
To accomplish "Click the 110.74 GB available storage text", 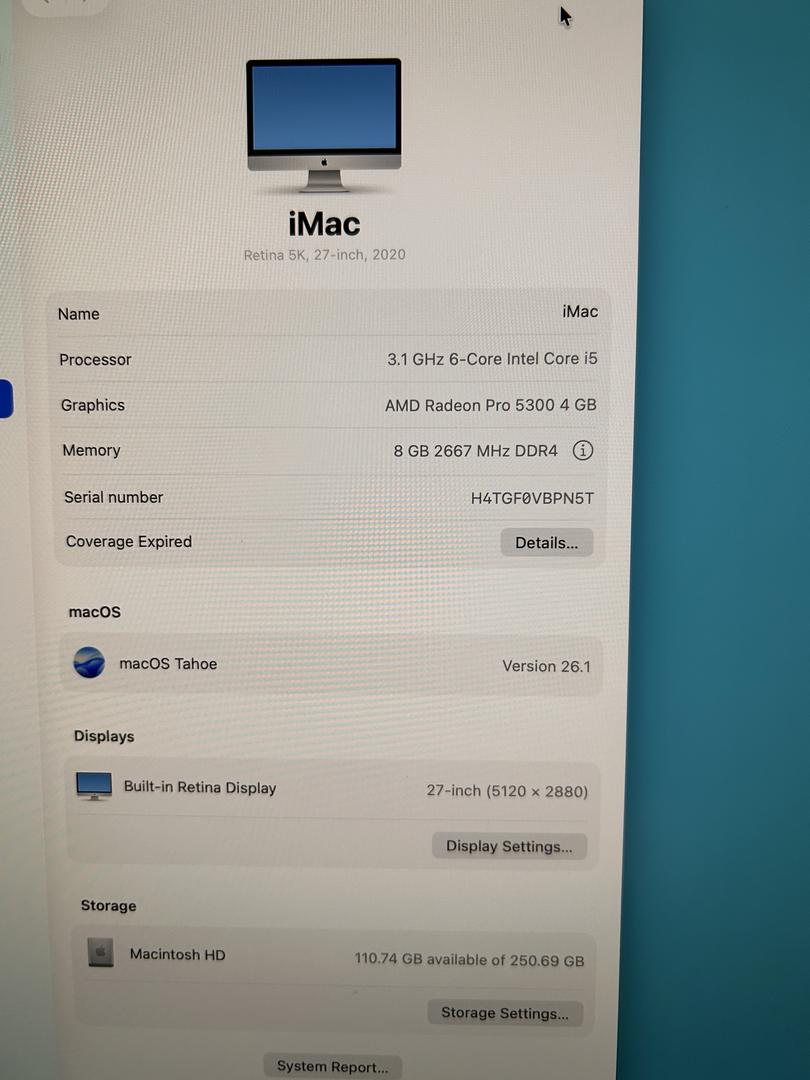I will tap(469, 959).
